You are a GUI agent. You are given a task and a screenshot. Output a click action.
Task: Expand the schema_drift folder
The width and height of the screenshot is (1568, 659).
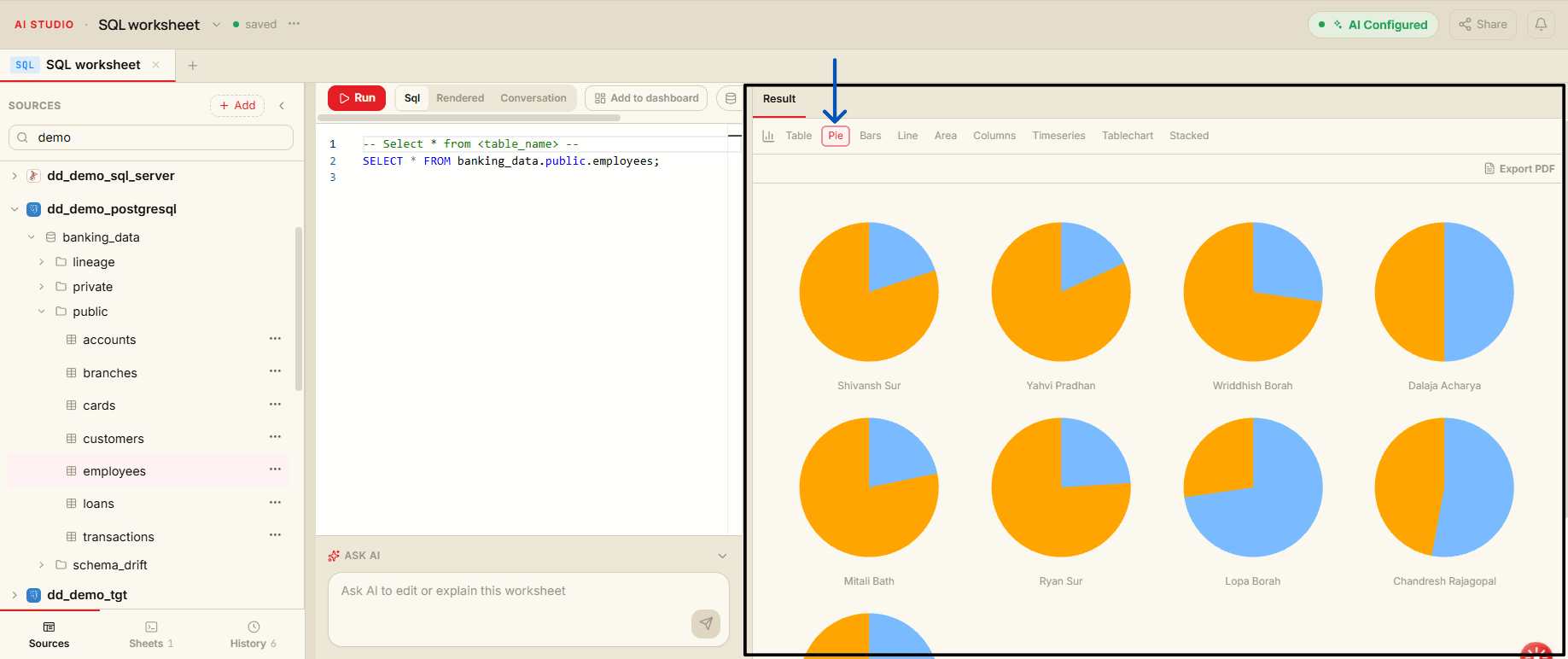pos(41,565)
